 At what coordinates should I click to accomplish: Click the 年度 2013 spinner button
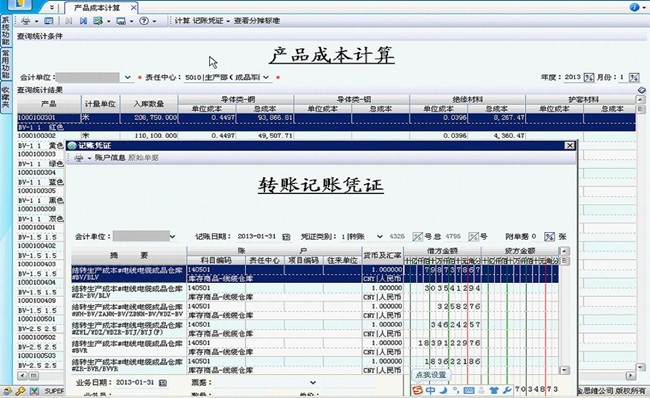[589, 78]
